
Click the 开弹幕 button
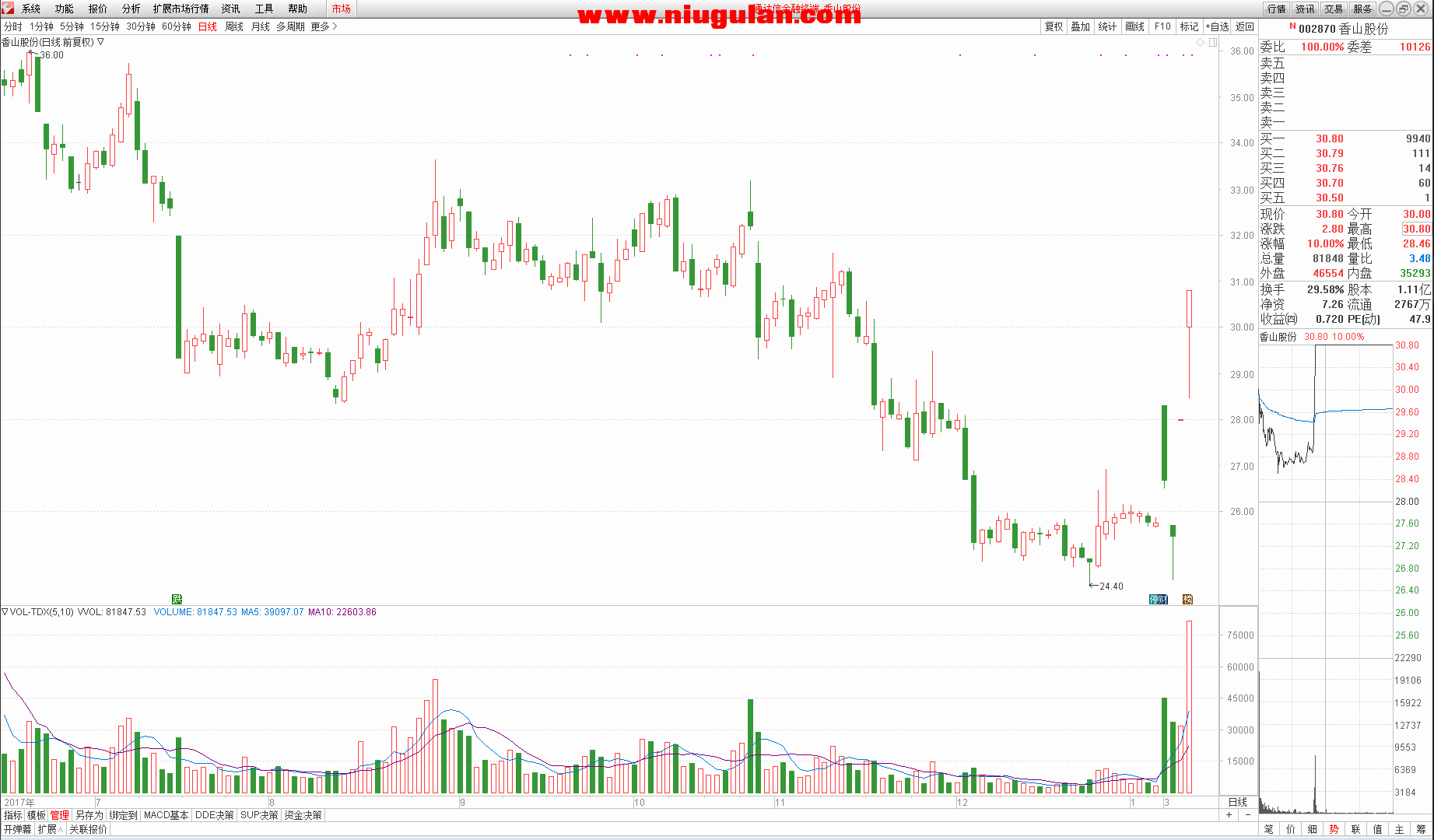tap(18, 829)
